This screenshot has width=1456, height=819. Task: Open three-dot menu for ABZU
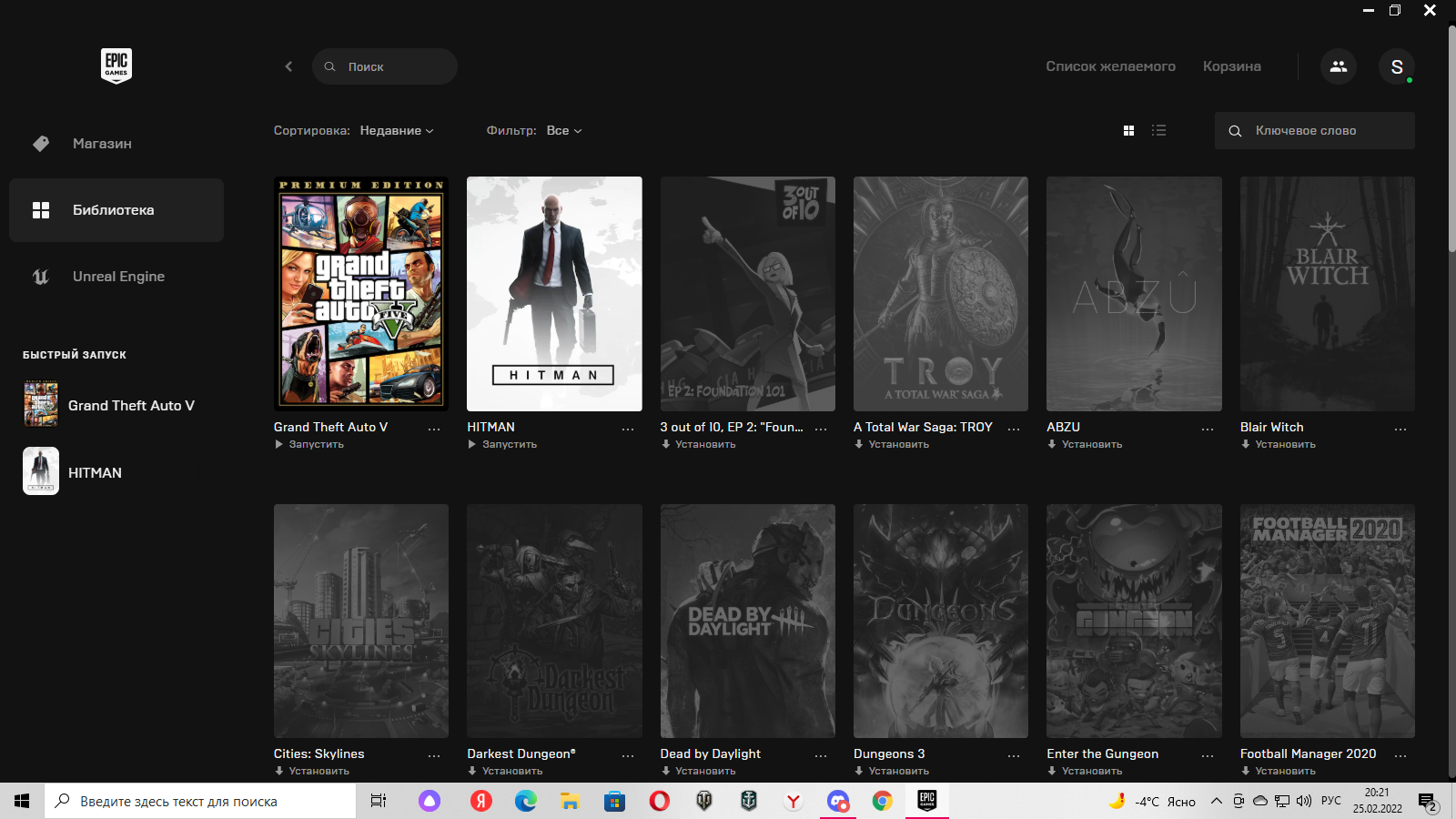[x=1208, y=428]
